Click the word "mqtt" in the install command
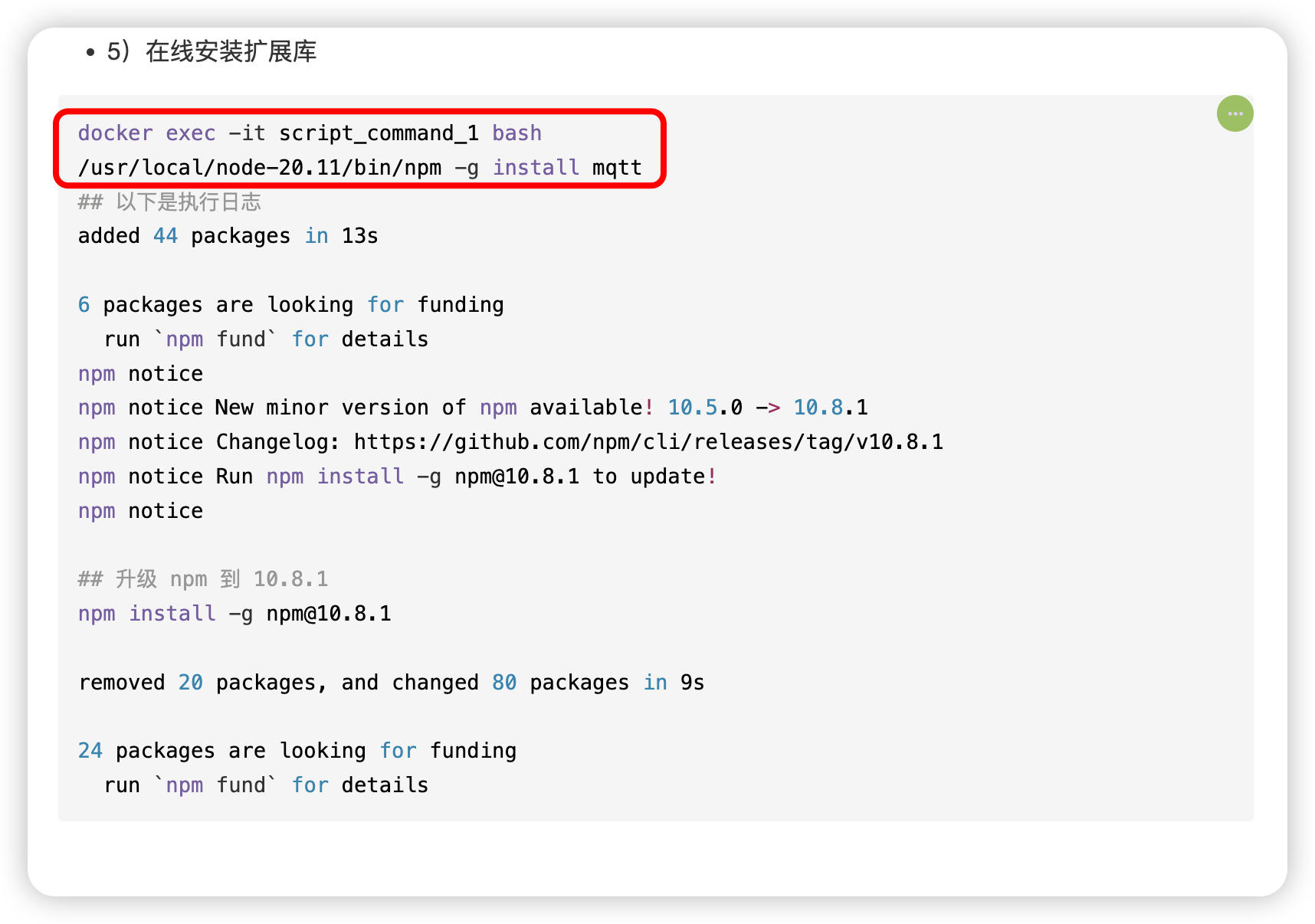The width and height of the screenshot is (1315, 924). (x=617, y=168)
